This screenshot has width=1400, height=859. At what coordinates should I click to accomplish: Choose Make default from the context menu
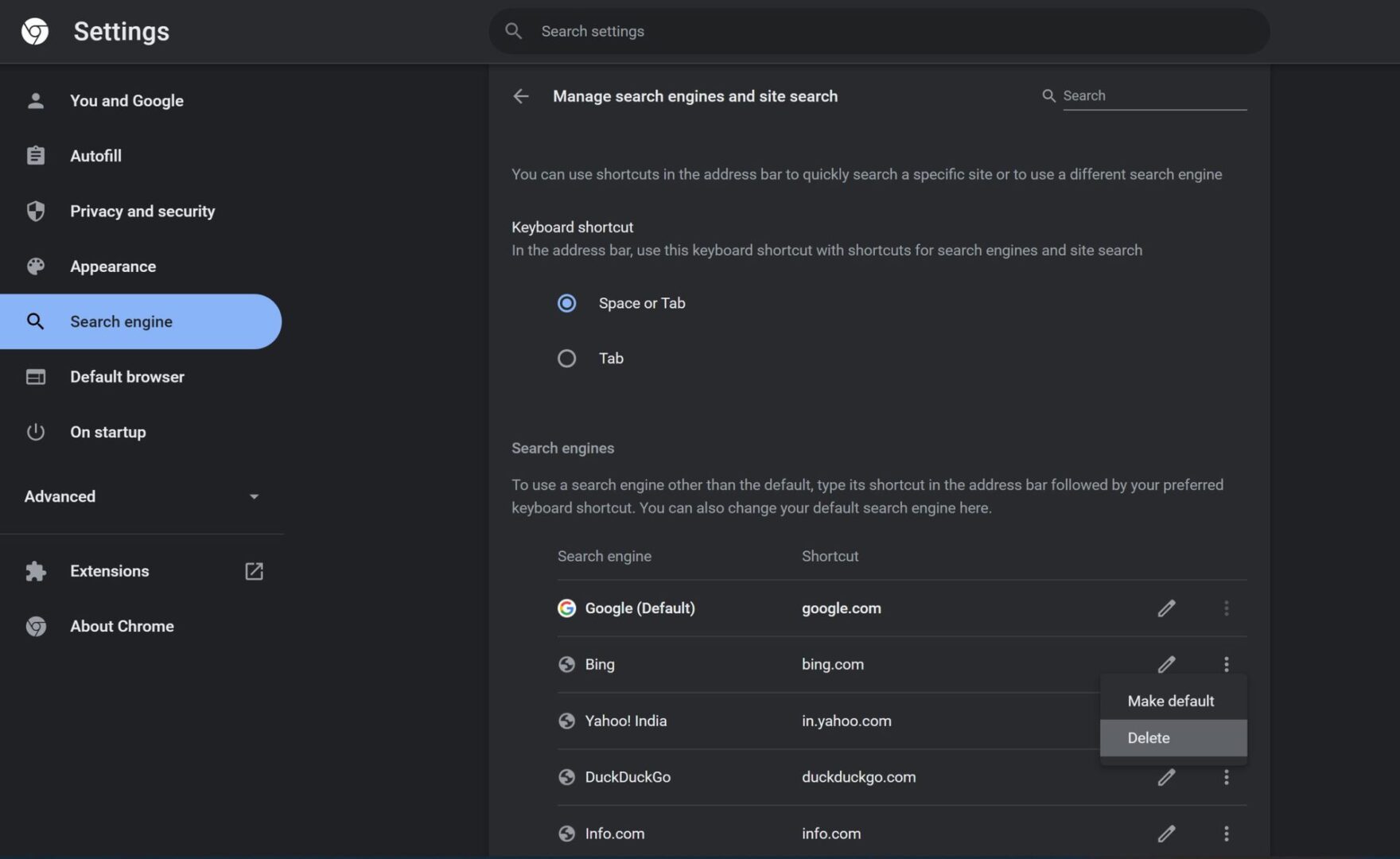click(x=1171, y=701)
